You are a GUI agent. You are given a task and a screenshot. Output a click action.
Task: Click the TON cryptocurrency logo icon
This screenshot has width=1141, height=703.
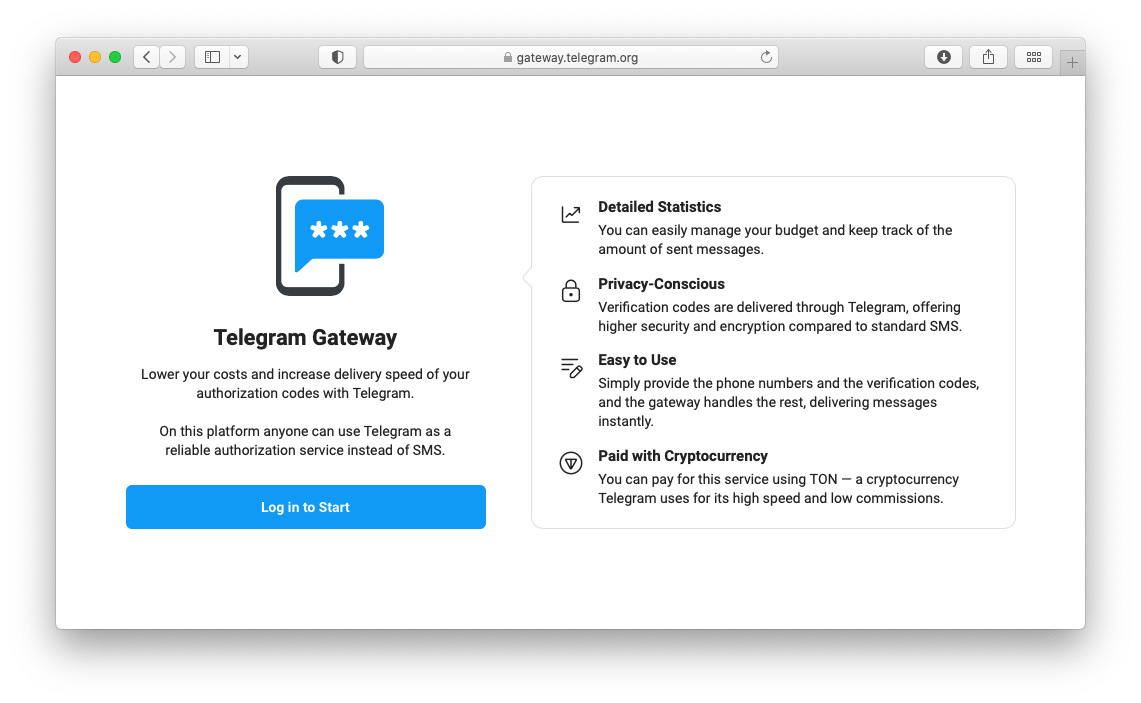(571, 463)
